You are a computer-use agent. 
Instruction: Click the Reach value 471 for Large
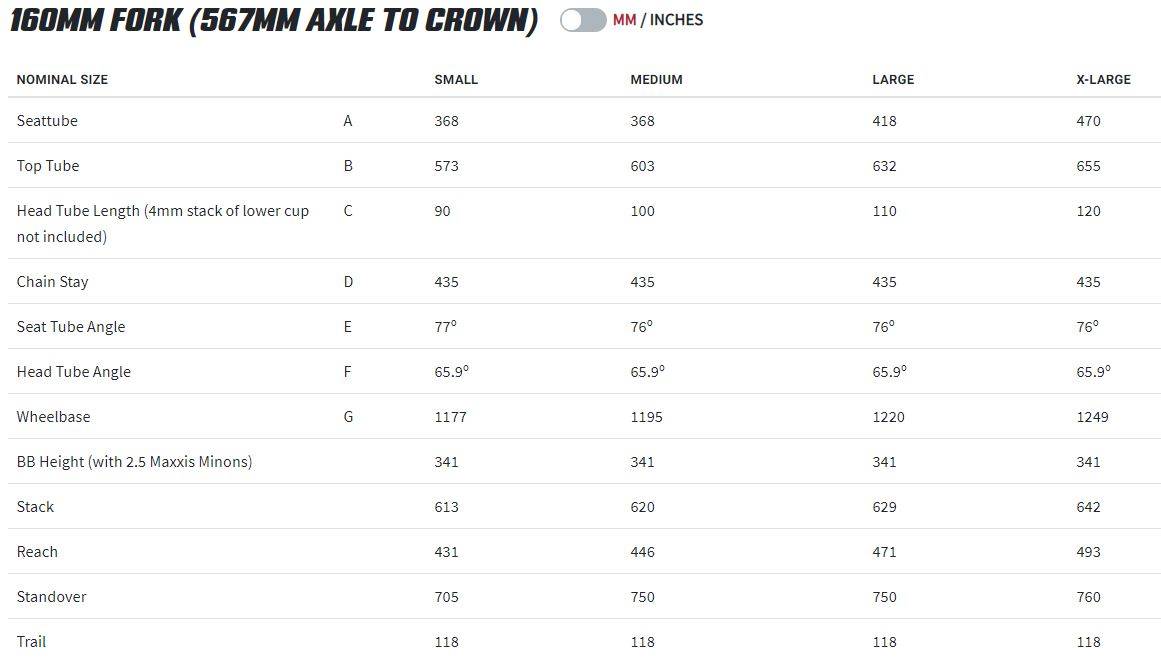[x=884, y=552]
